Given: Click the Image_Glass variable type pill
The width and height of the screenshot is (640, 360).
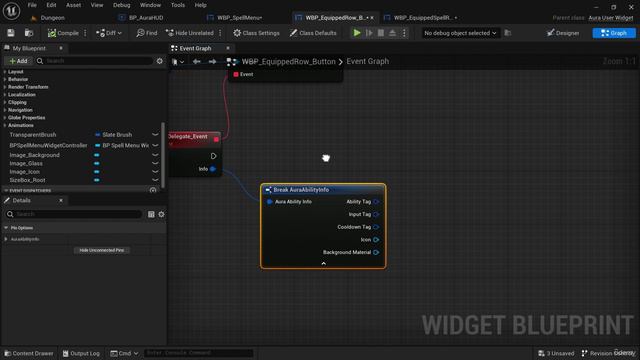Looking at the screenshot, I should pos(97,163).
